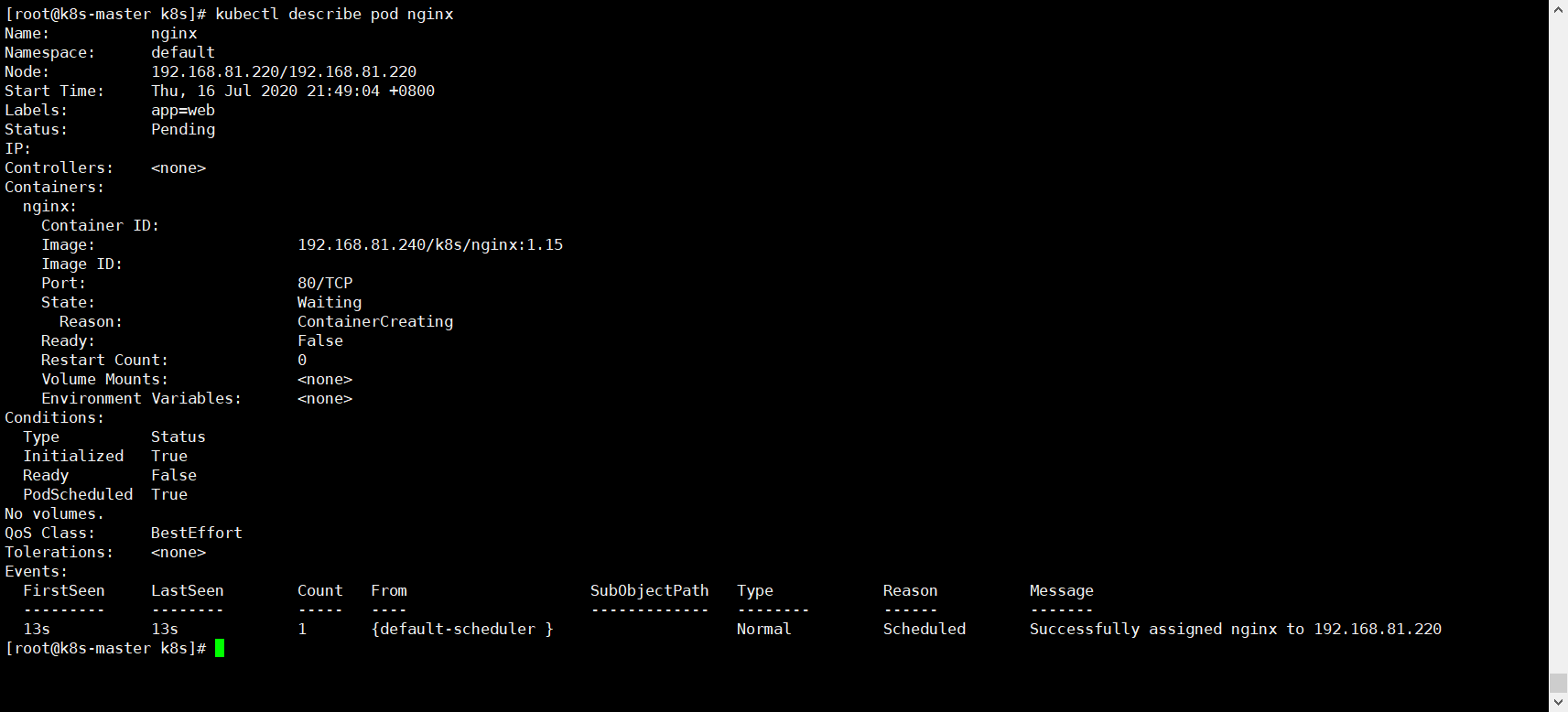The image size is (1568, 712).
Task: Click the 'Restart Count:' label
Action: (x=104, y=360)
